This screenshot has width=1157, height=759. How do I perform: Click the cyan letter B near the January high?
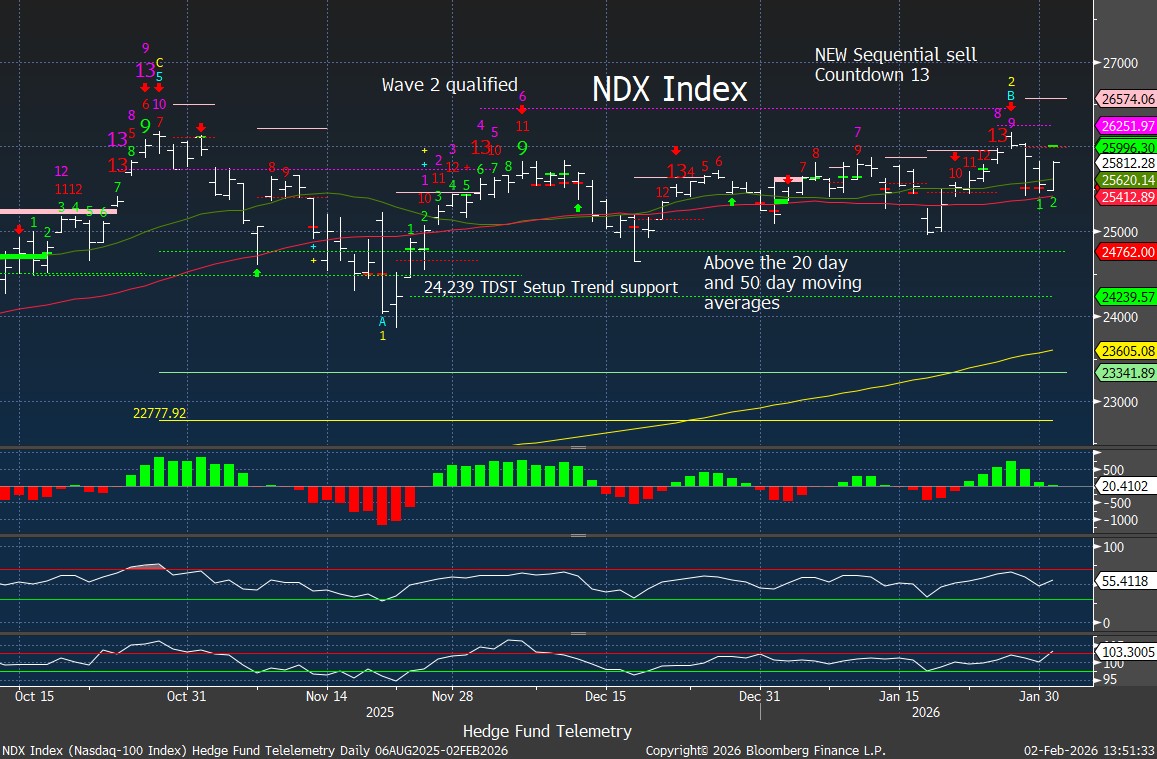tap(1011, 96)
